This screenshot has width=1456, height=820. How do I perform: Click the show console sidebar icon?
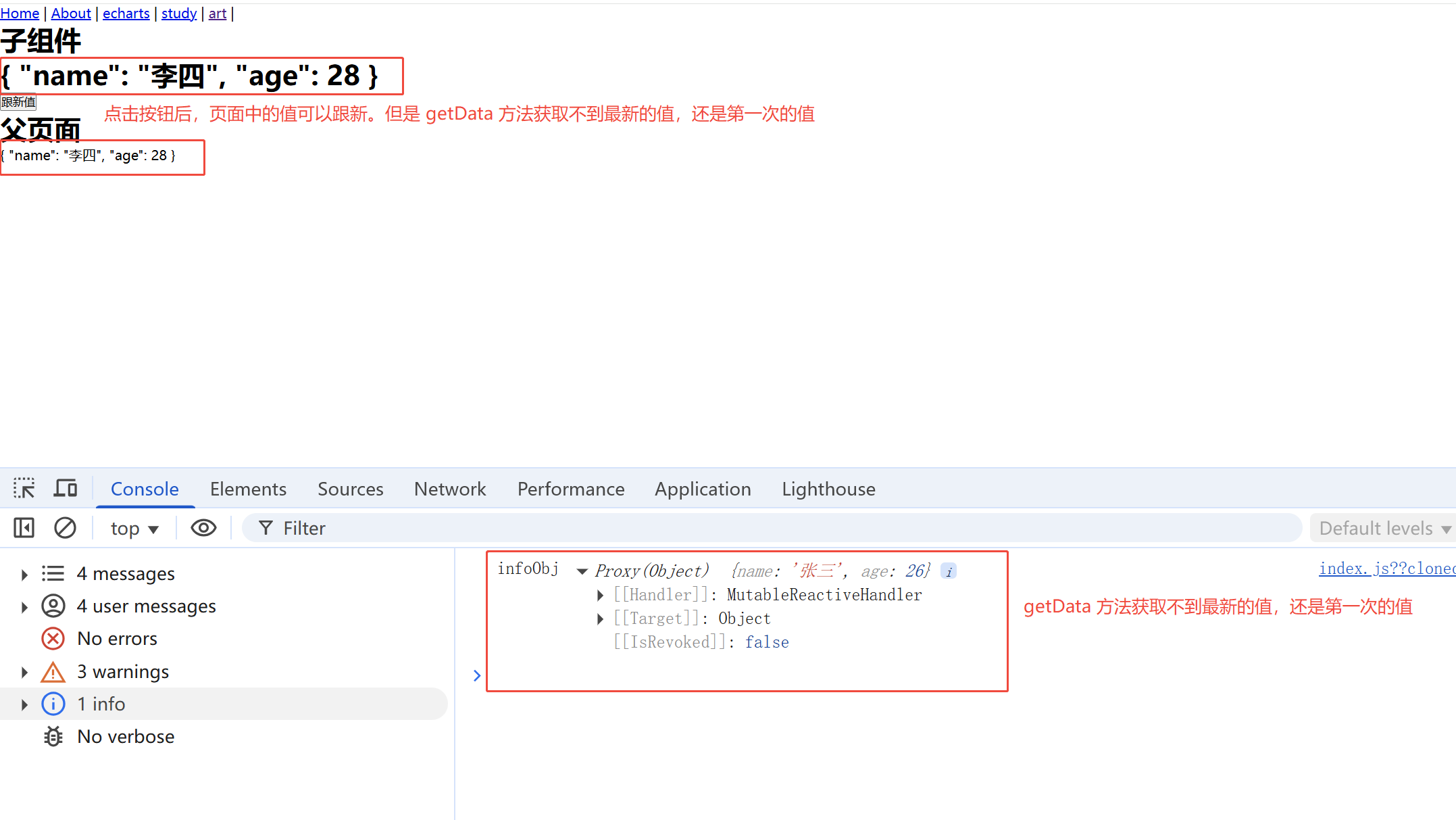24,528
